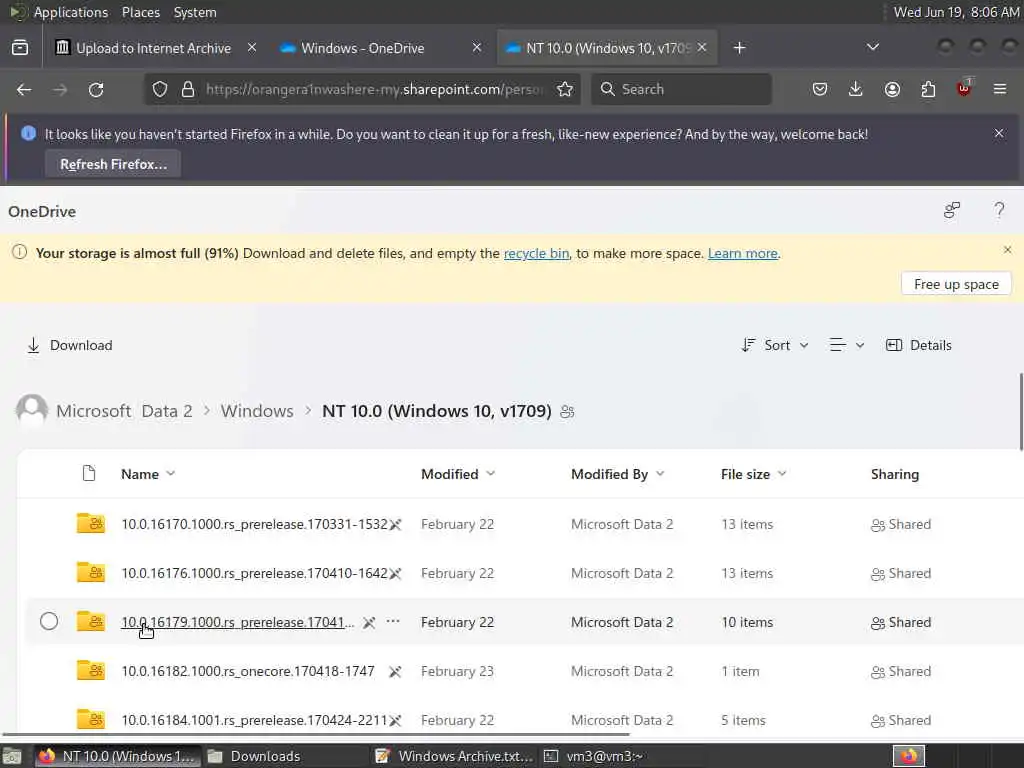Dismiss the Refresh Firefox notification bar
The height and width of the screenshot is (768, 1024).
pos(999,133)
